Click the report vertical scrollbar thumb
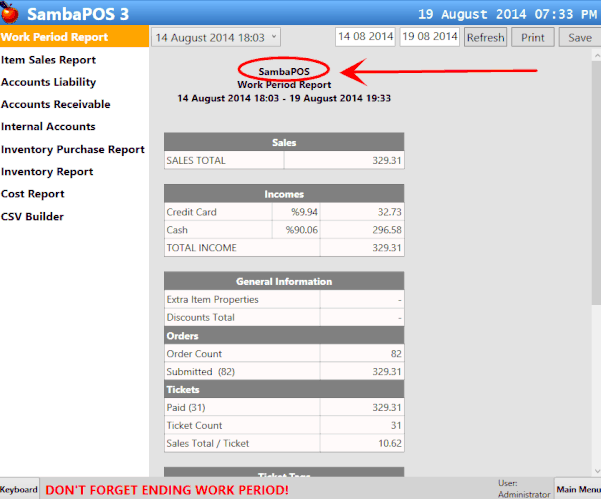This screenshot has width=601, height=499. (597, 183)
